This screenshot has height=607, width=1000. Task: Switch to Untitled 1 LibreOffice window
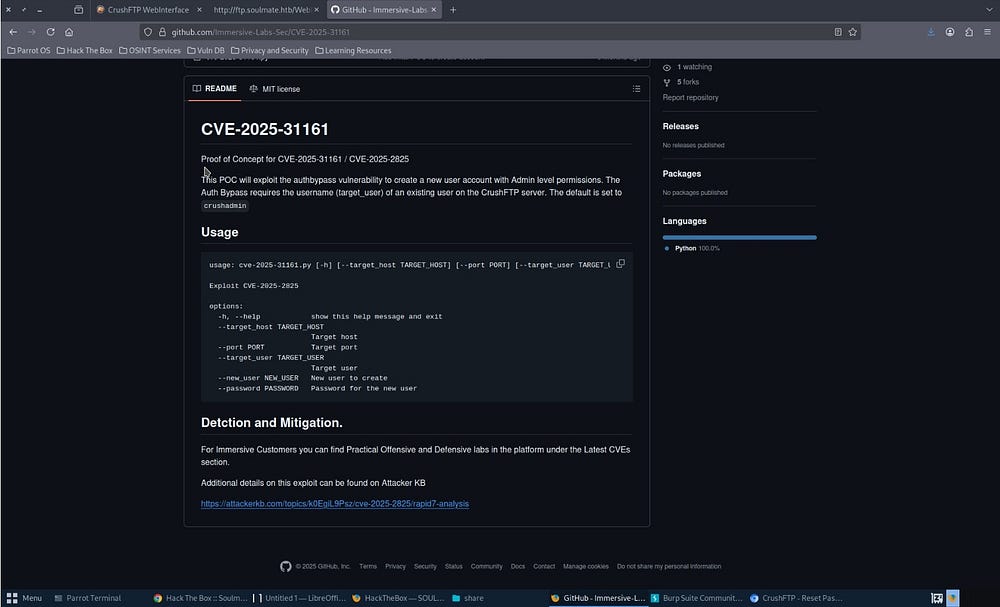(300, 598)
